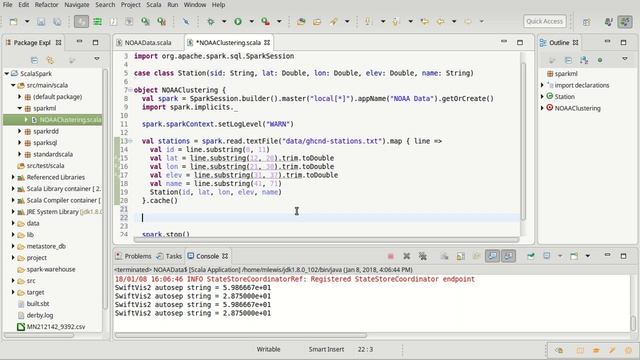Open the External Tools dropdown arrow
640x360 pixels.
(x=279, y=21)
